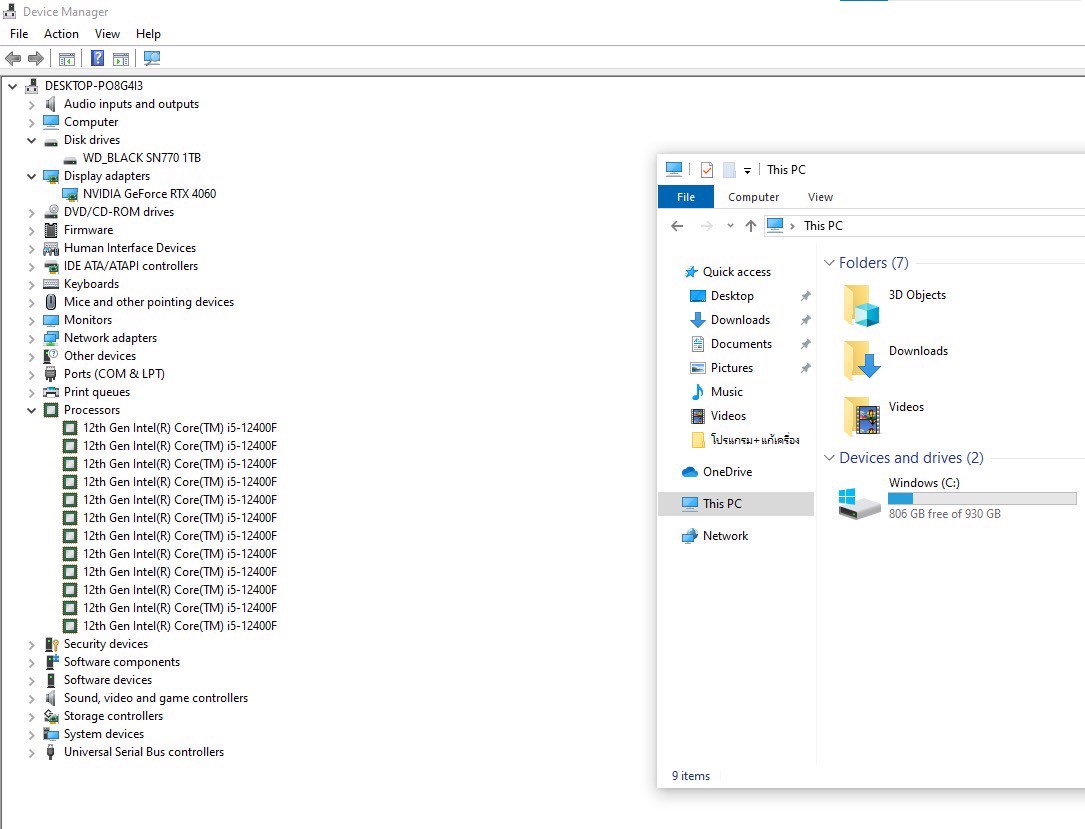The height and width of the screenshot is (829, 1085).
Task: Expand the Network adapters category
Action: 31,338
